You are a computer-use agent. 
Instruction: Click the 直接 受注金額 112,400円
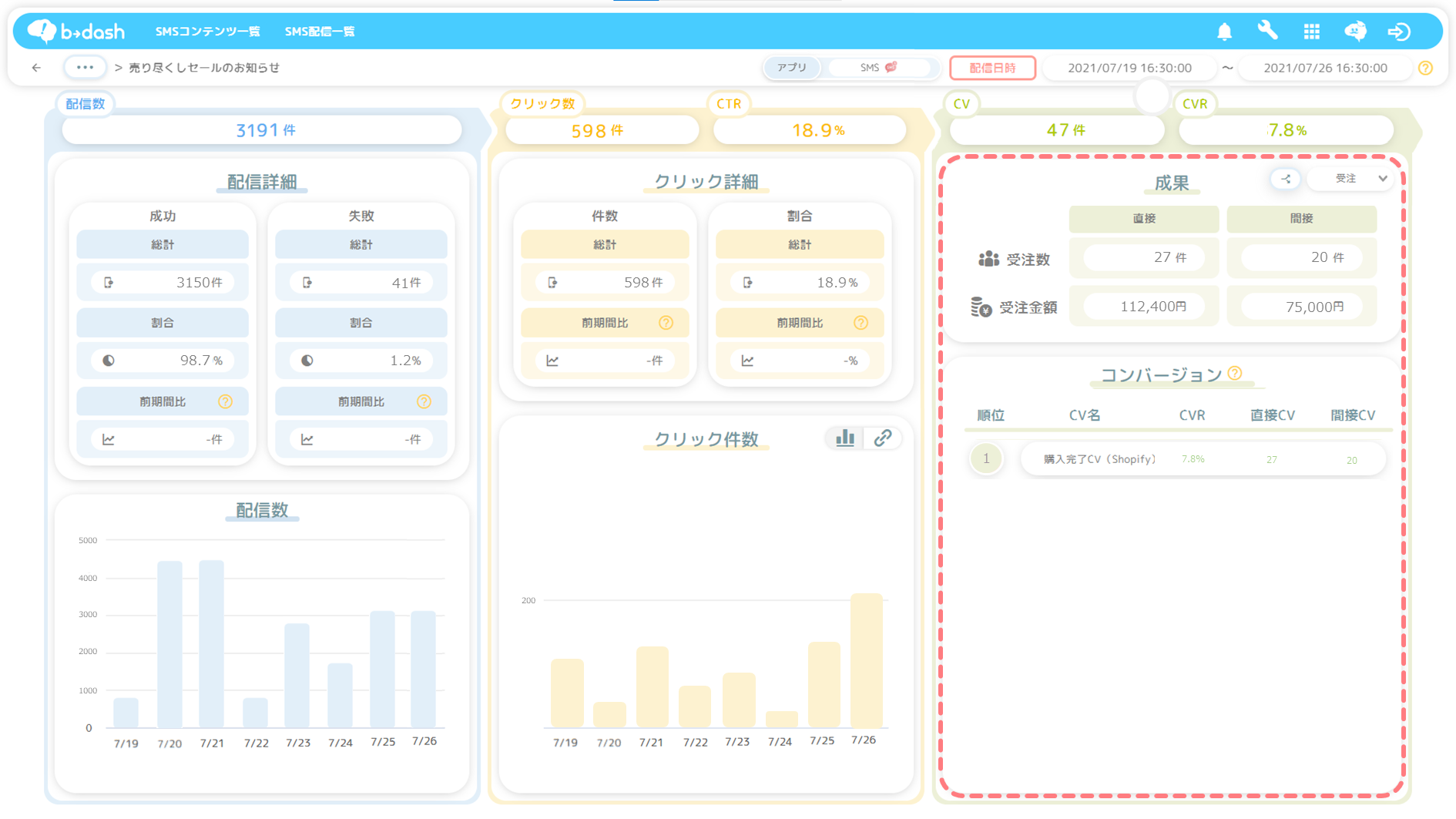pos(1144,307)
